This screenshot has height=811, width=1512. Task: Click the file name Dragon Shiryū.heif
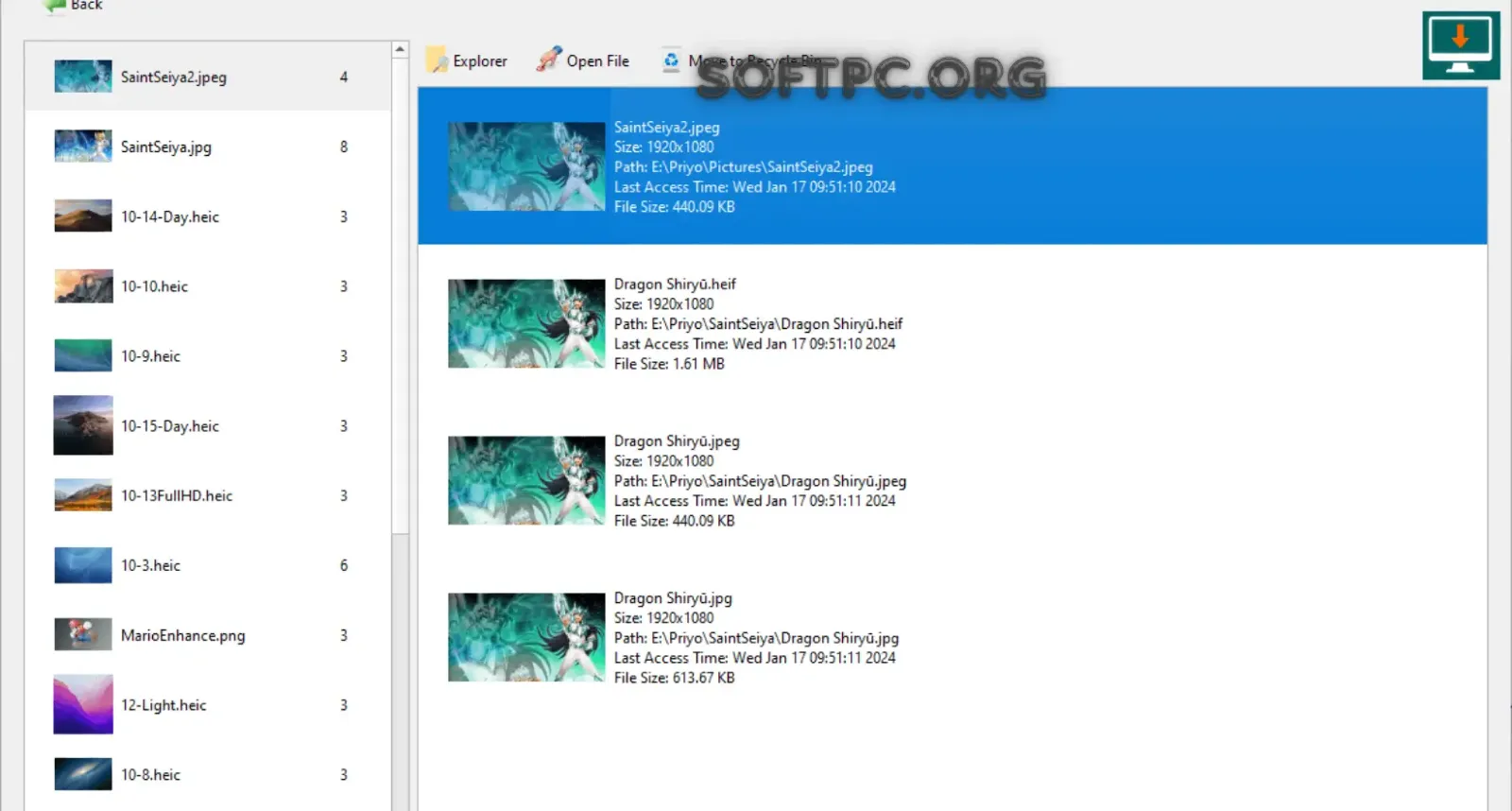[x=675, y=284]
